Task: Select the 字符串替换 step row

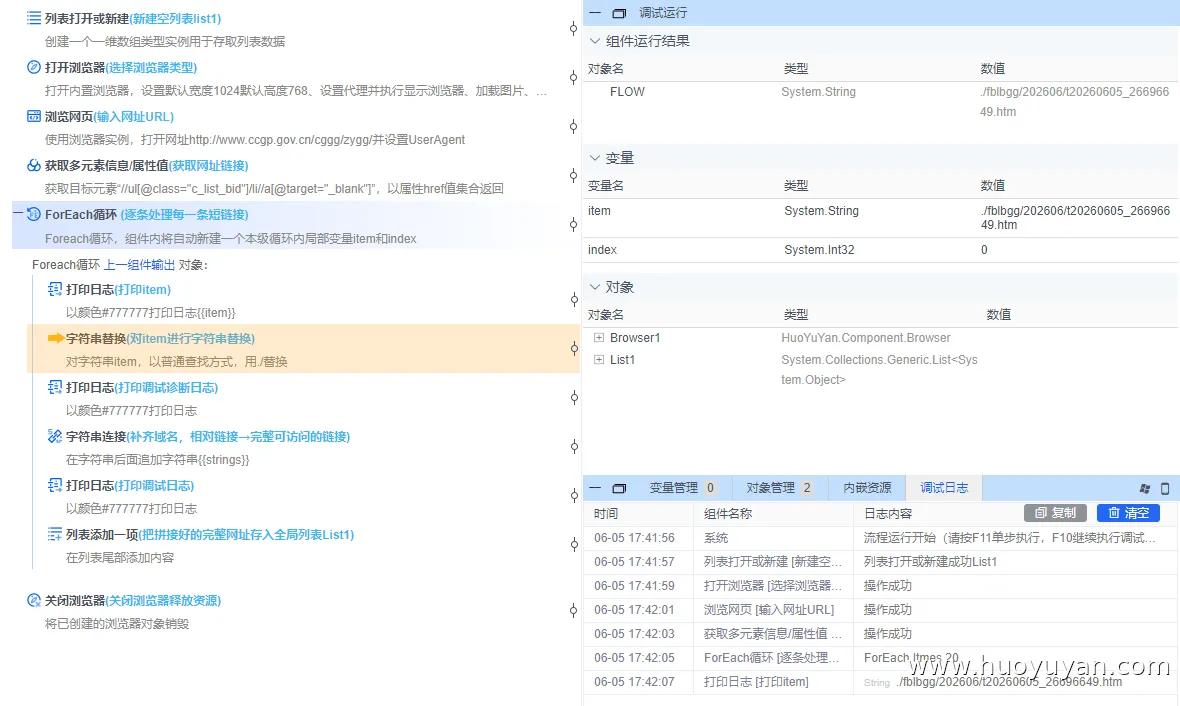Action: tap(303, 348)
